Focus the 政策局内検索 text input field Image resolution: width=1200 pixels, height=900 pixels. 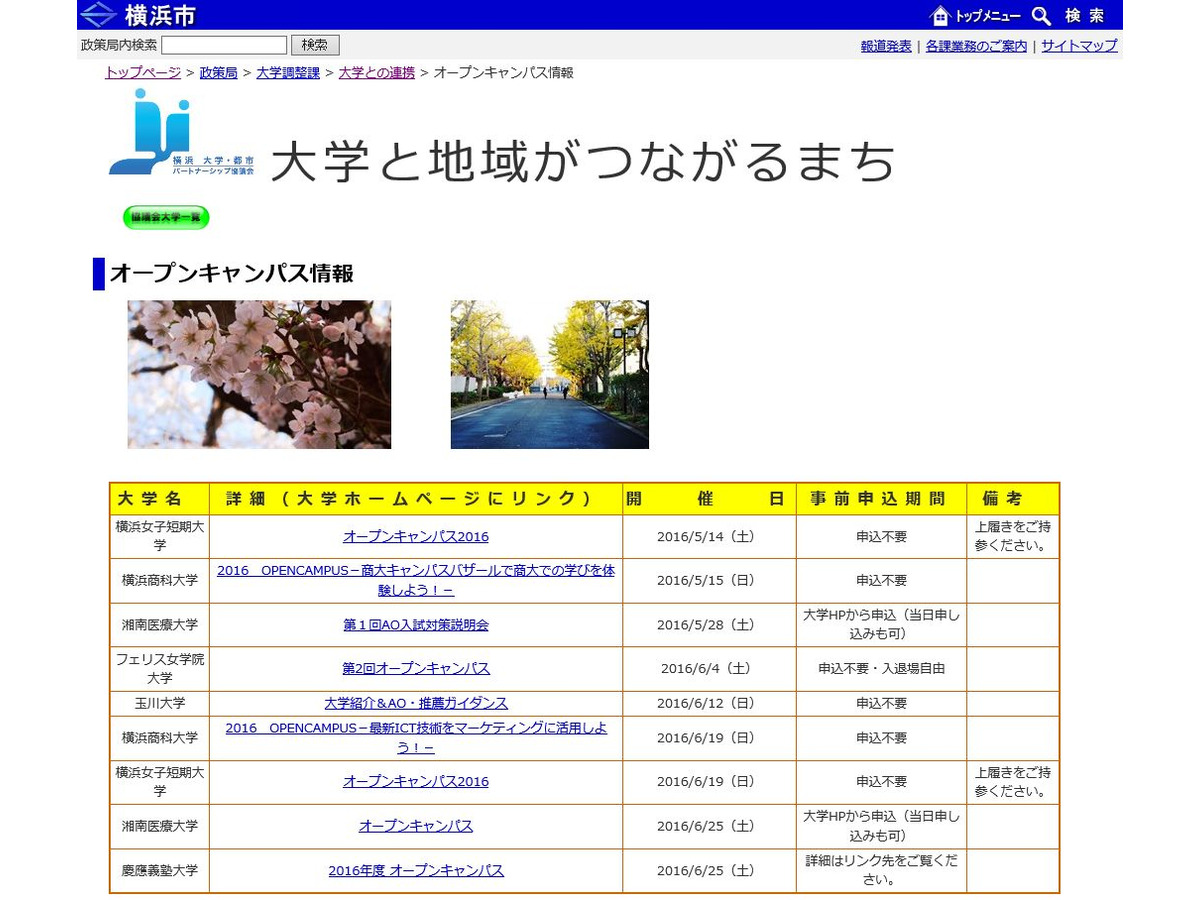224,45
